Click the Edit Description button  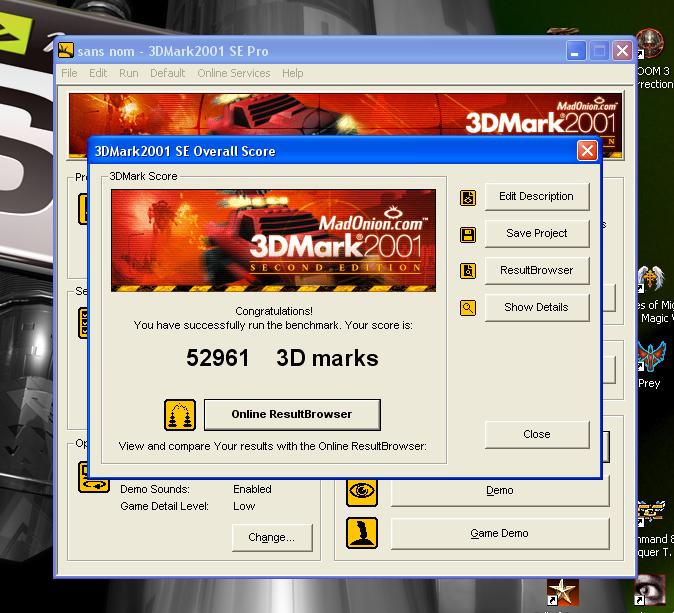point(537,196)
